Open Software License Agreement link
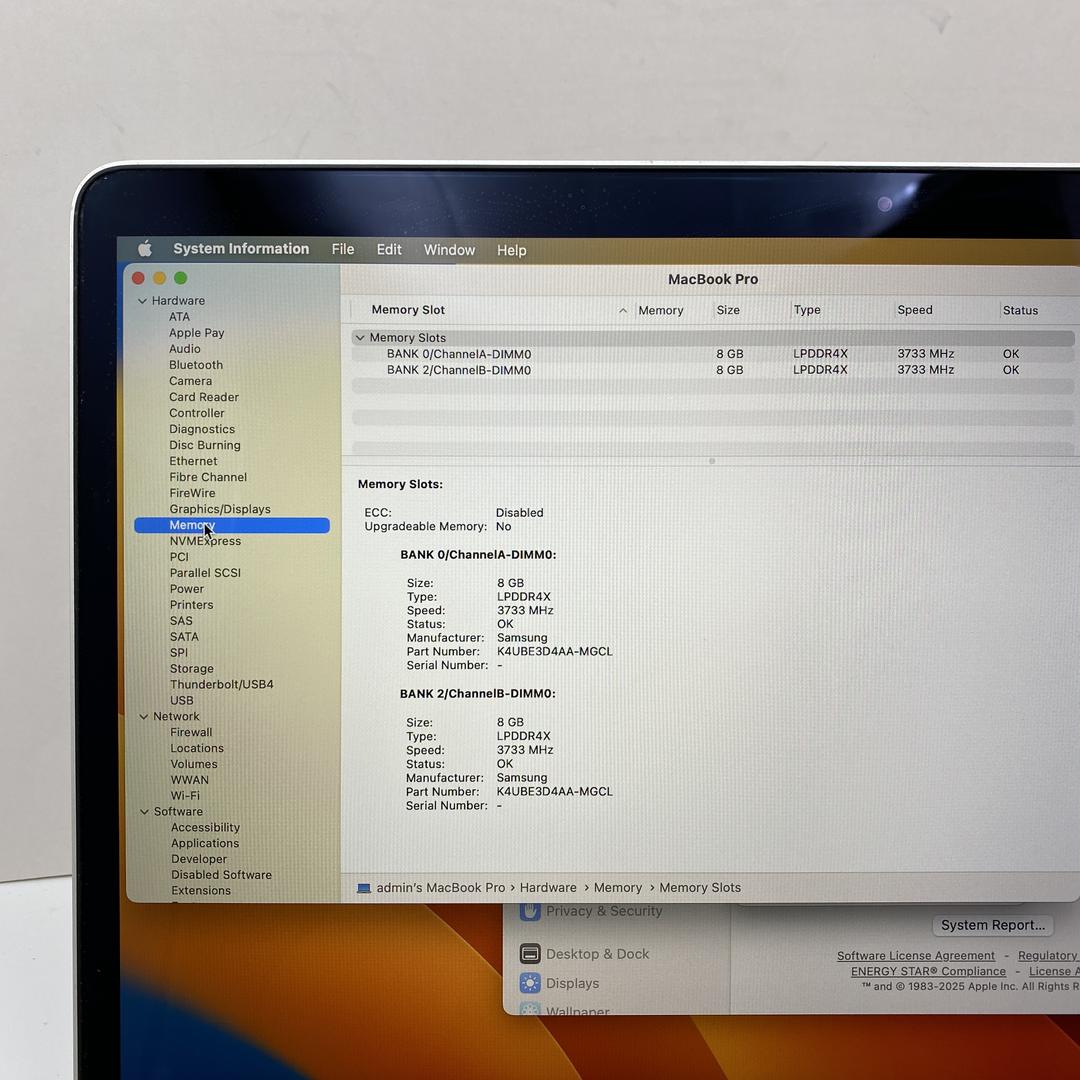 point(915,956)
